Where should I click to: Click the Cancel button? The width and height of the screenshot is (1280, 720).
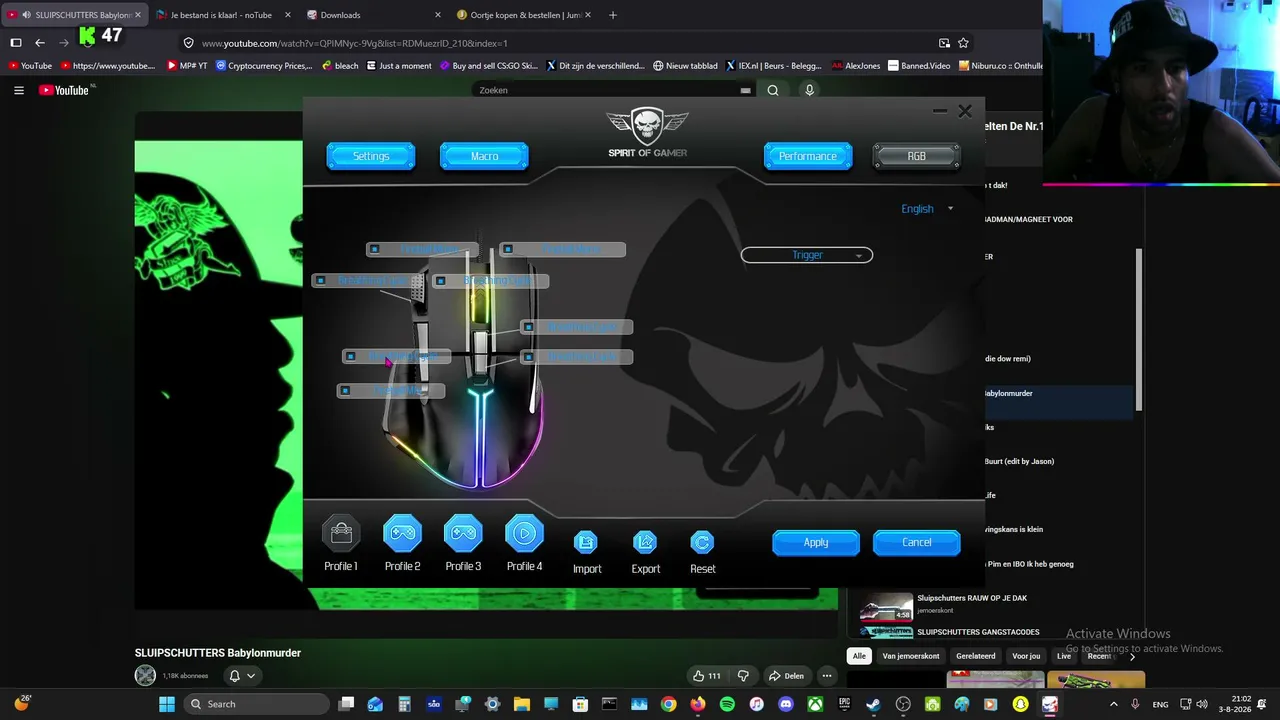[x=916, y=542]
